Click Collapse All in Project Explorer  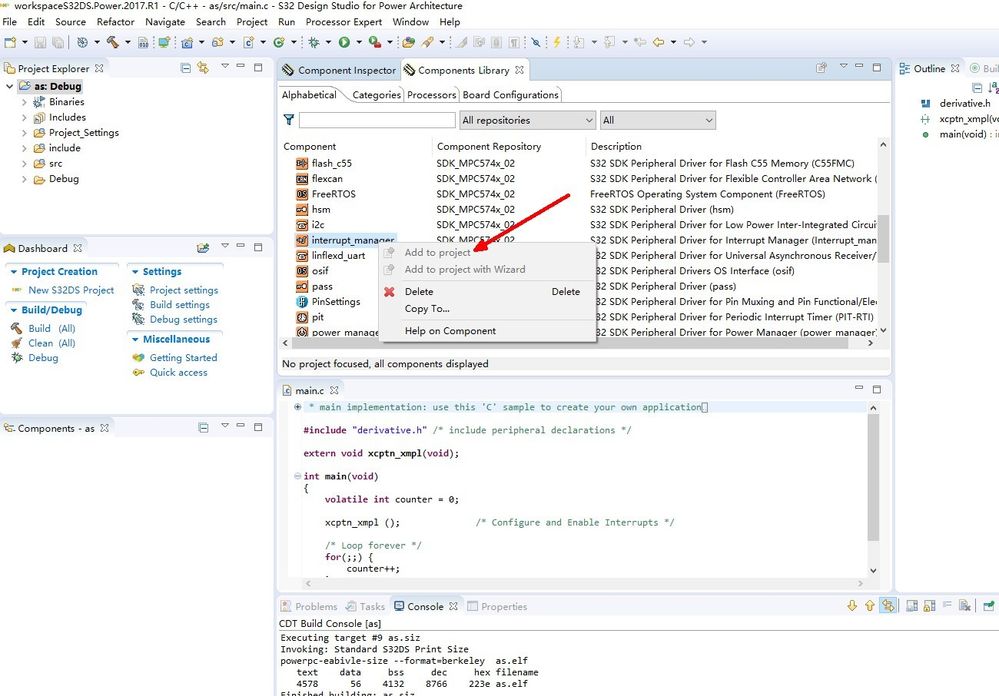tap(185, 68)
